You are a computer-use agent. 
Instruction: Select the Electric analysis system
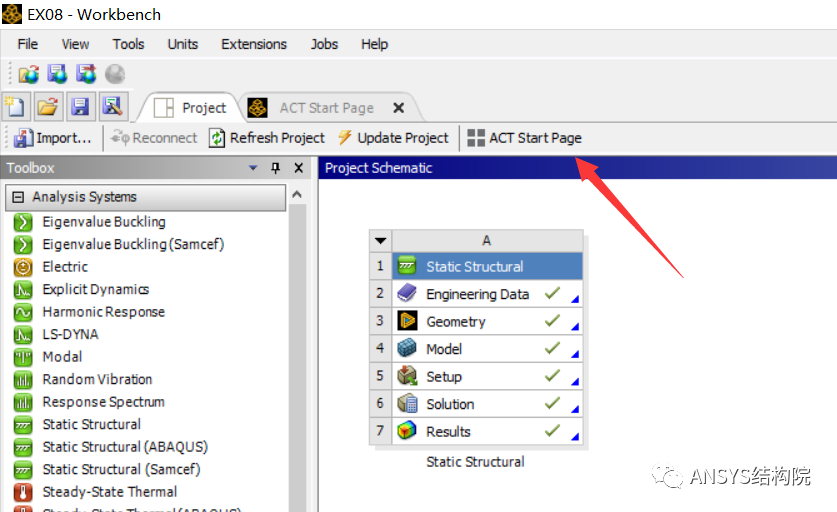65,266
